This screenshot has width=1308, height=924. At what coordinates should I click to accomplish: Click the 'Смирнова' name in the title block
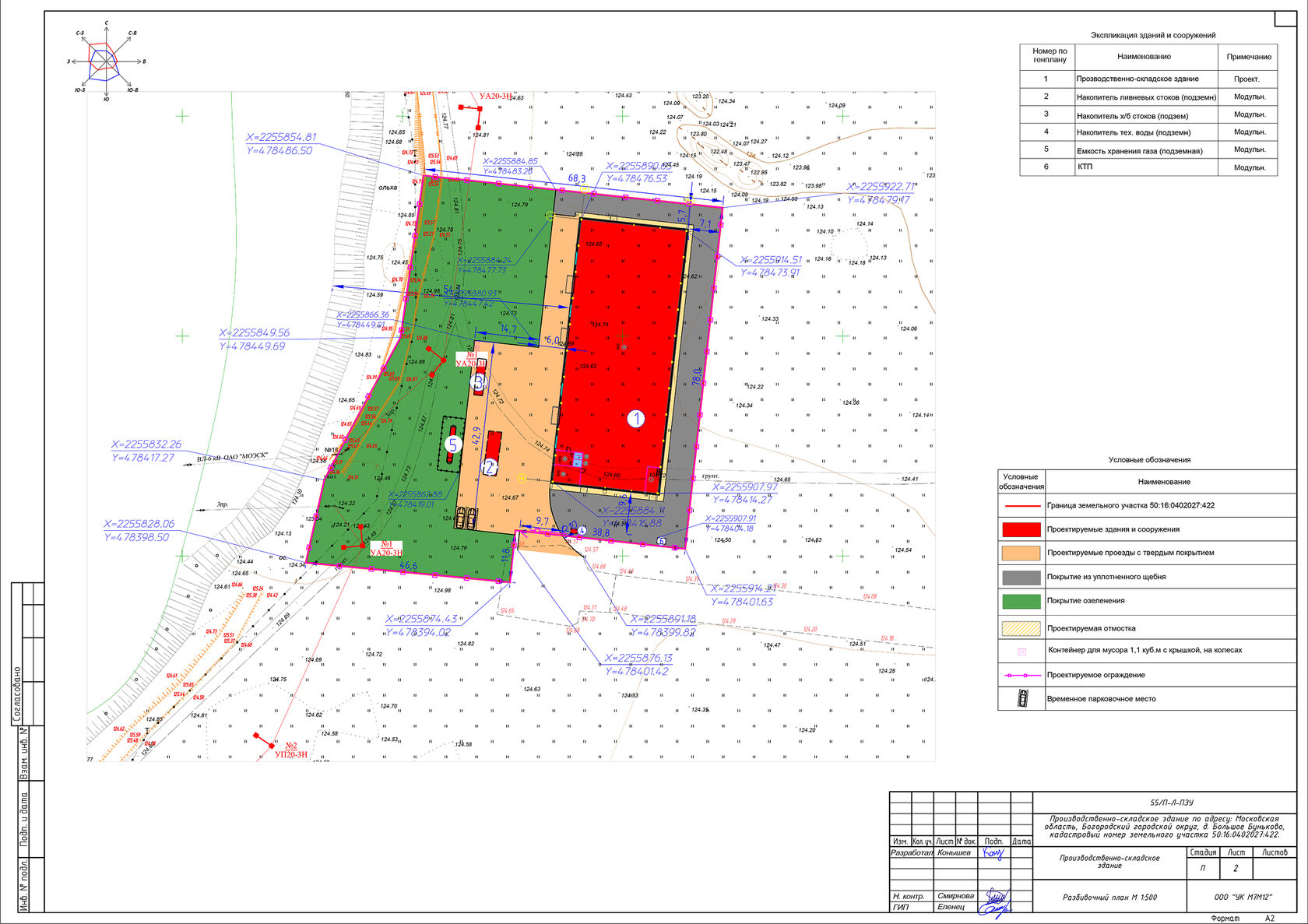955,896
